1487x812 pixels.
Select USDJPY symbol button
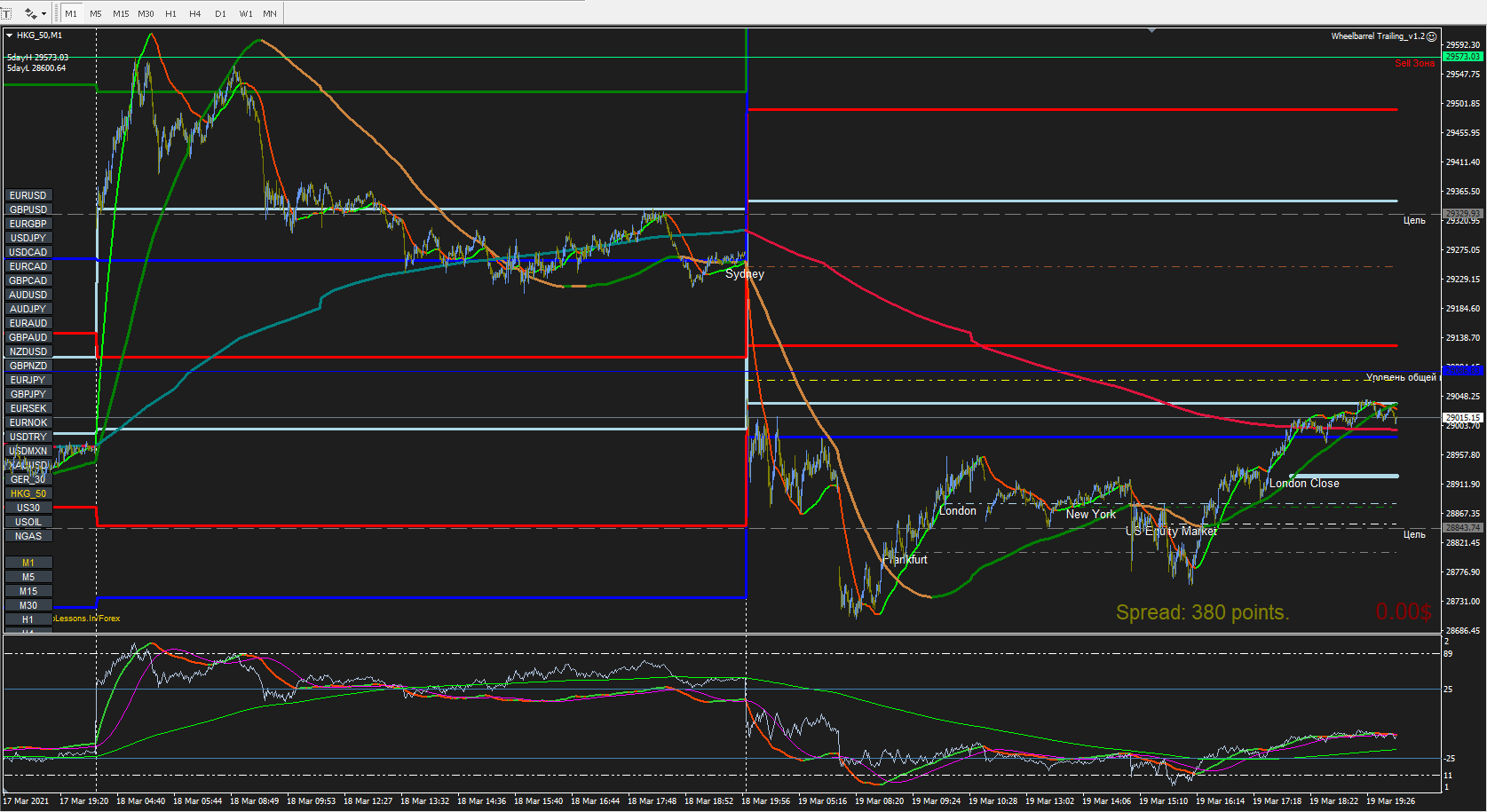coord(28,238)
